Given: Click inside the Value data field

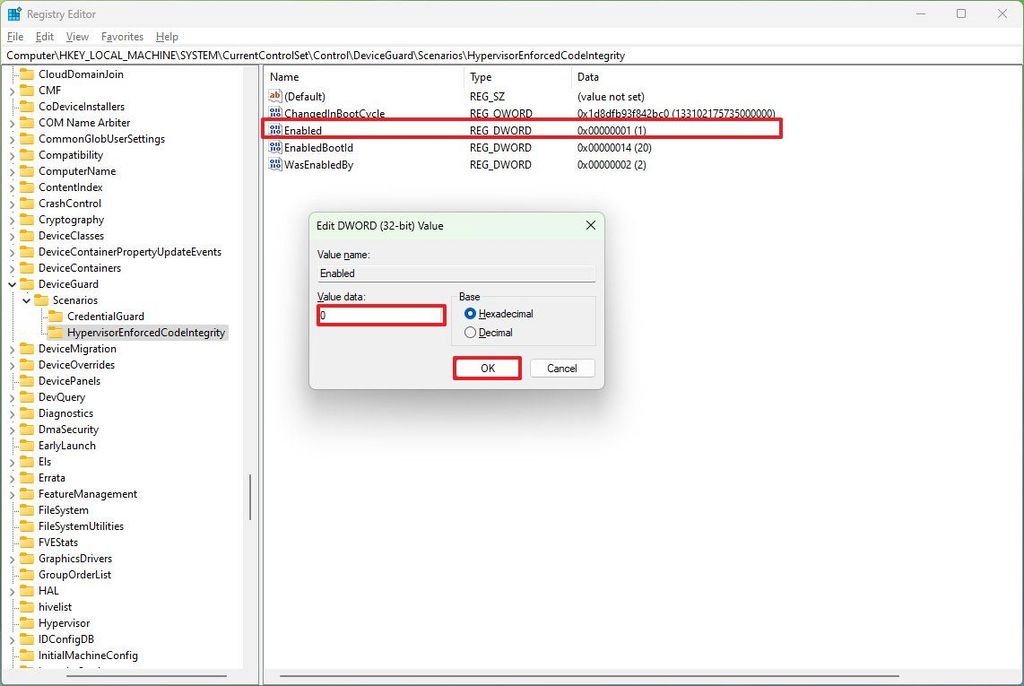Looking at the screenshot, I should tap(380, 315).
